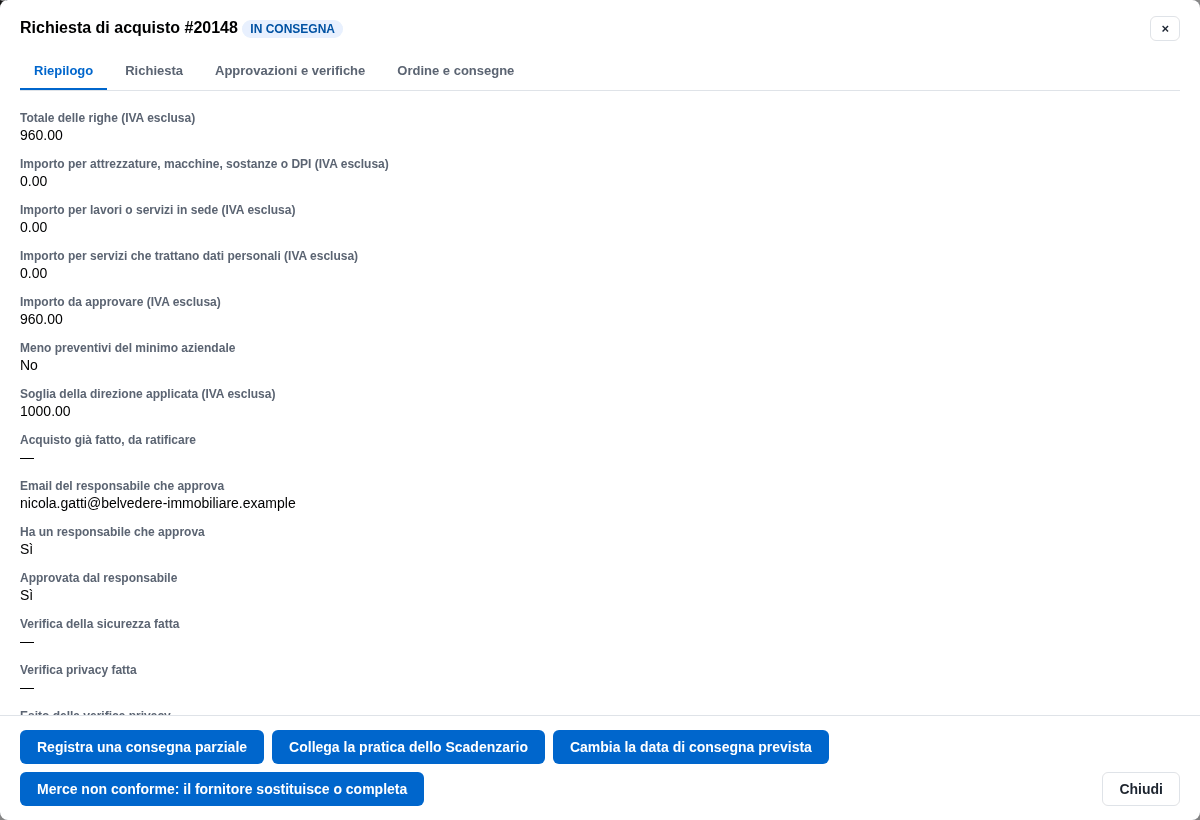Click the label Soglia della direzione applicata
This screenshot has width=1200, height=820.
coord(147,394)
